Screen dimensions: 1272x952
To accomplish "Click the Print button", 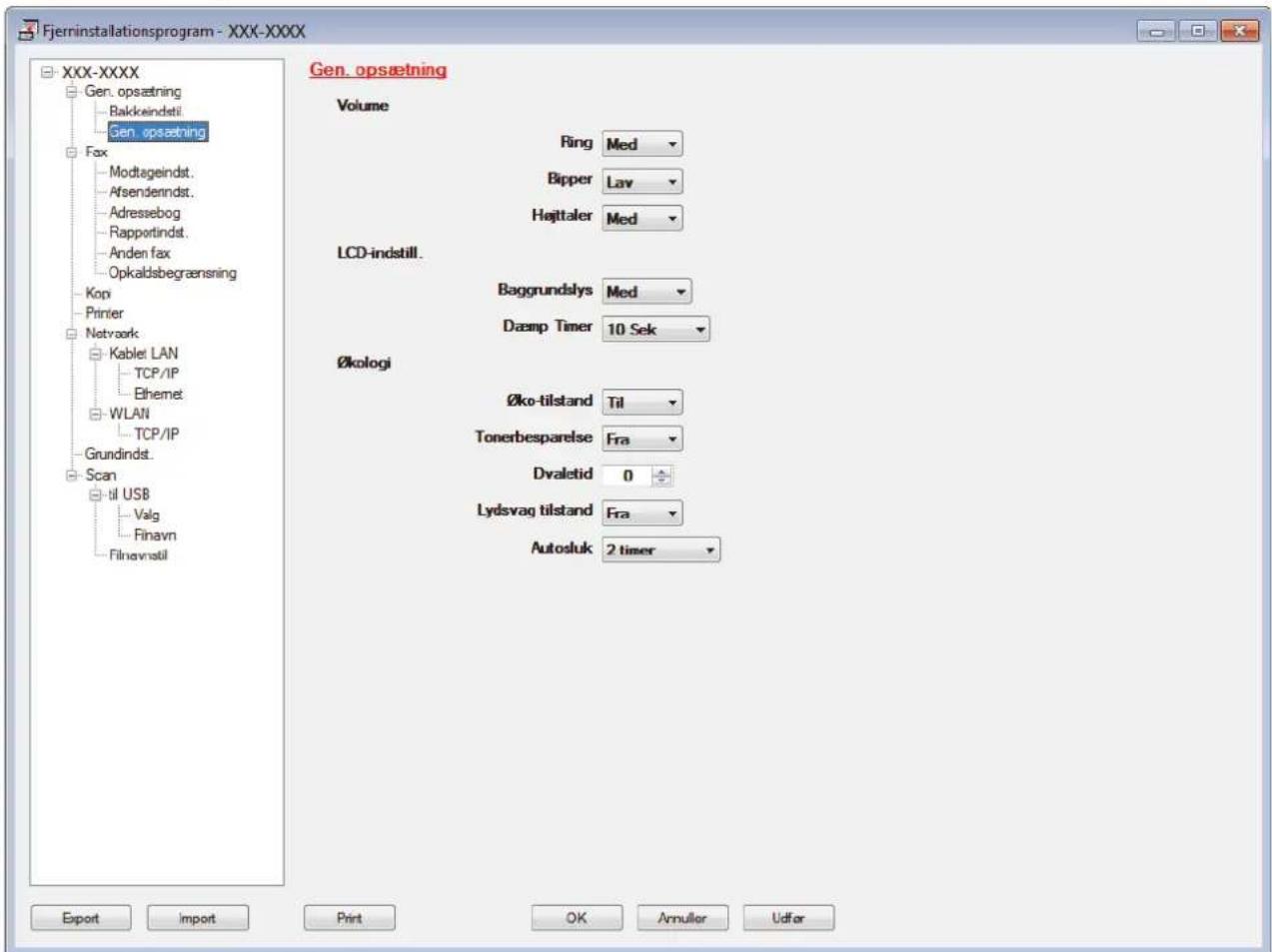I will (350, 918).
